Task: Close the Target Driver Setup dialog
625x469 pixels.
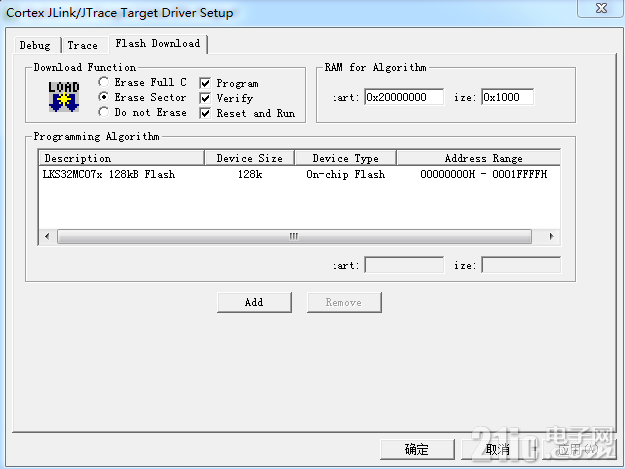Action: tap(601, 8)
